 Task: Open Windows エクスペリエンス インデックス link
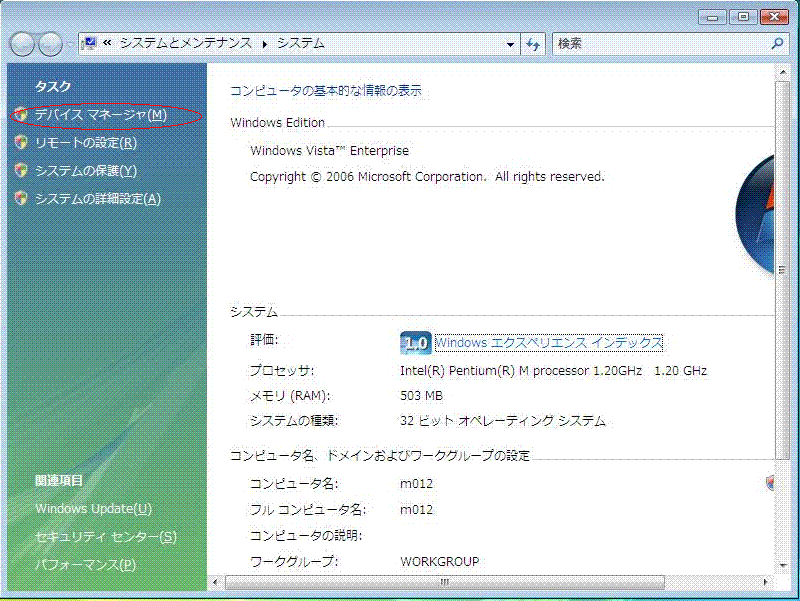pos(548,342)
